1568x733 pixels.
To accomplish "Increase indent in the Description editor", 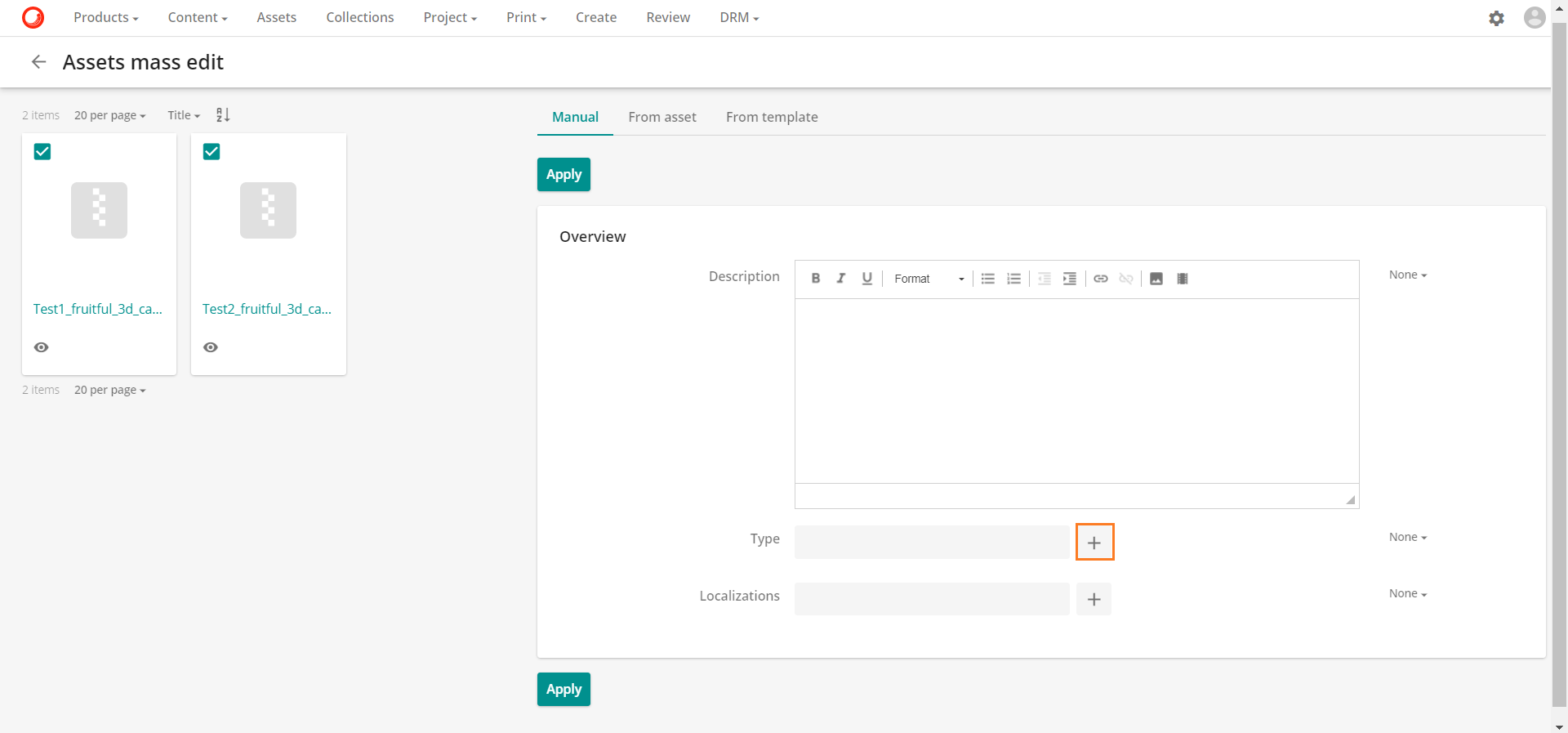I will [1069, 279].
